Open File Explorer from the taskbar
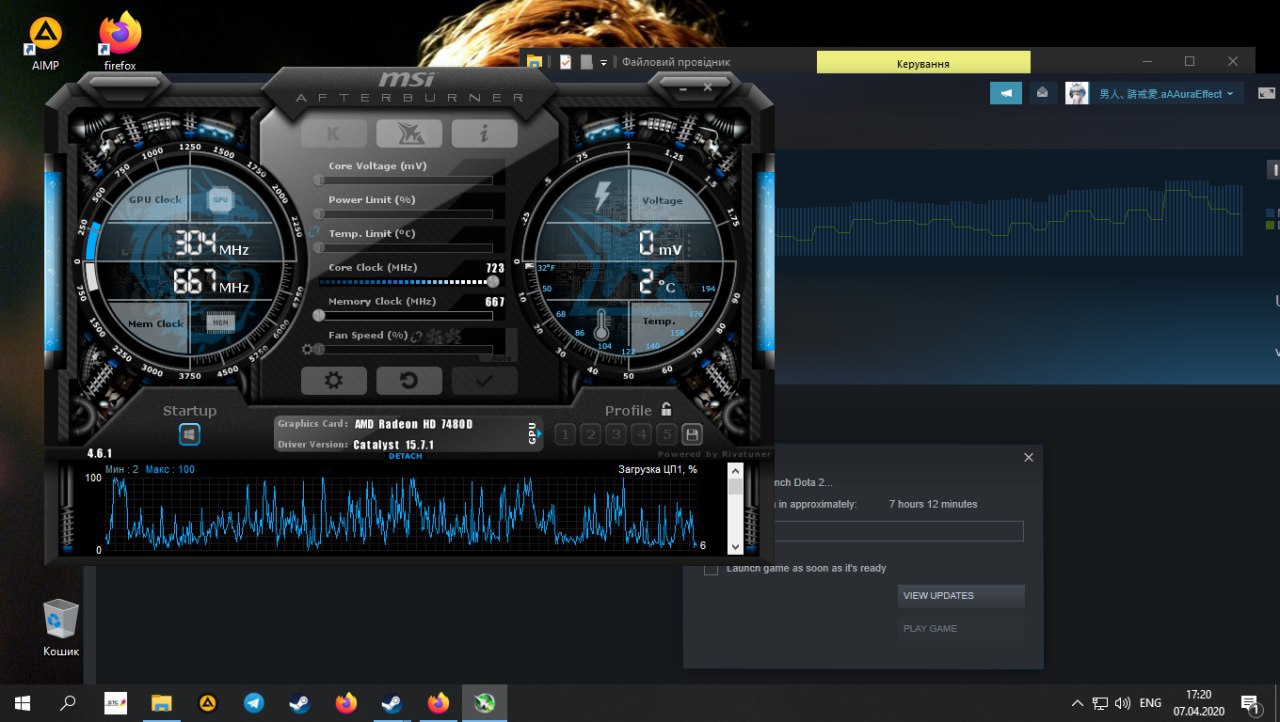1280x722 pixels. pyautogui.click(x=162, y=702)
